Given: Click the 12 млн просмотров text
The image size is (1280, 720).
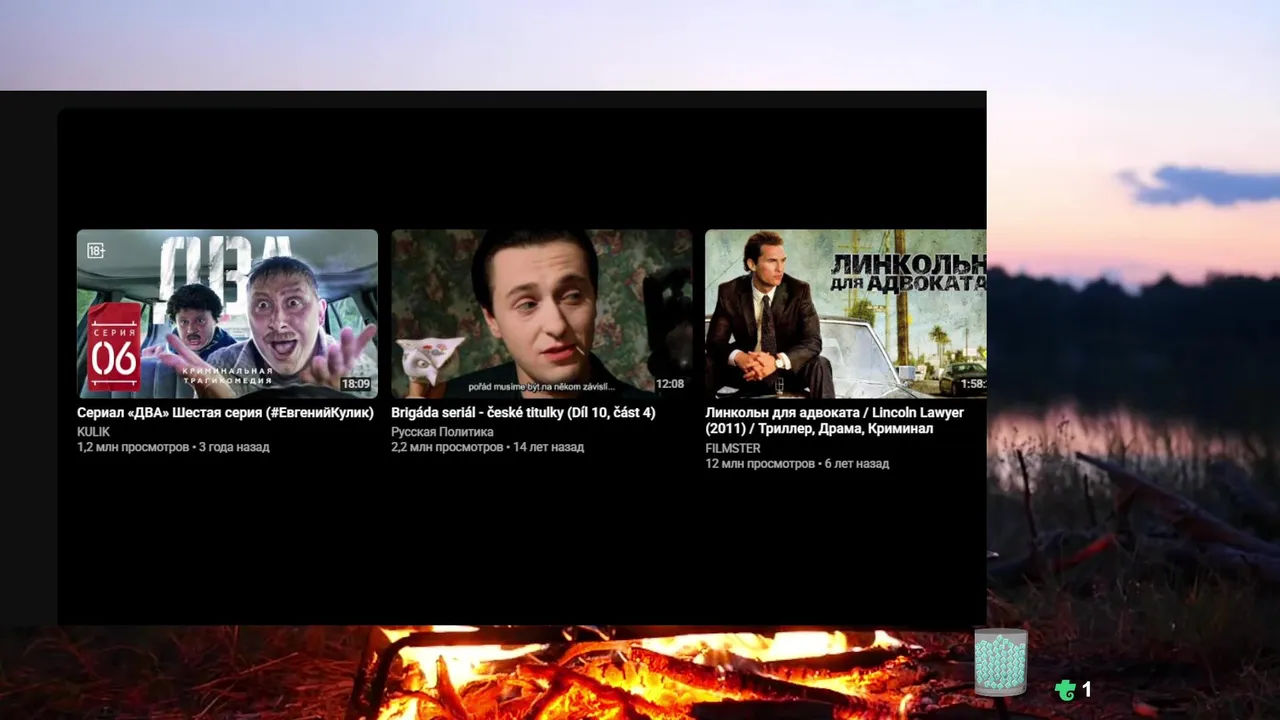Looking at the screenshot, I should coord(760,464).
